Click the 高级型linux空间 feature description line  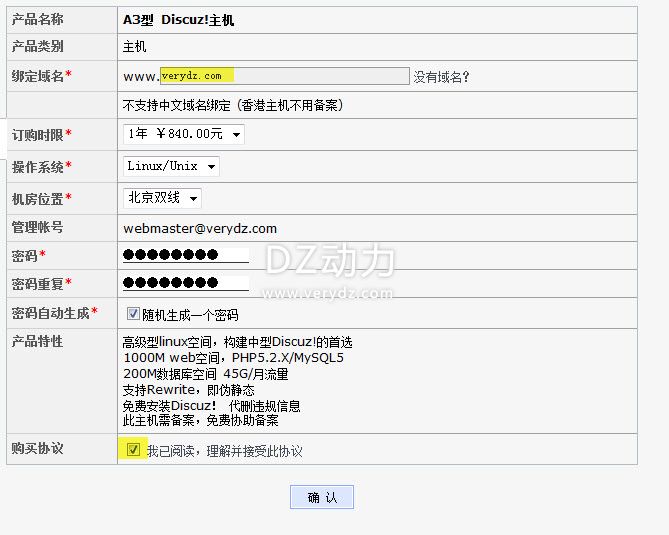coord(237,342)
